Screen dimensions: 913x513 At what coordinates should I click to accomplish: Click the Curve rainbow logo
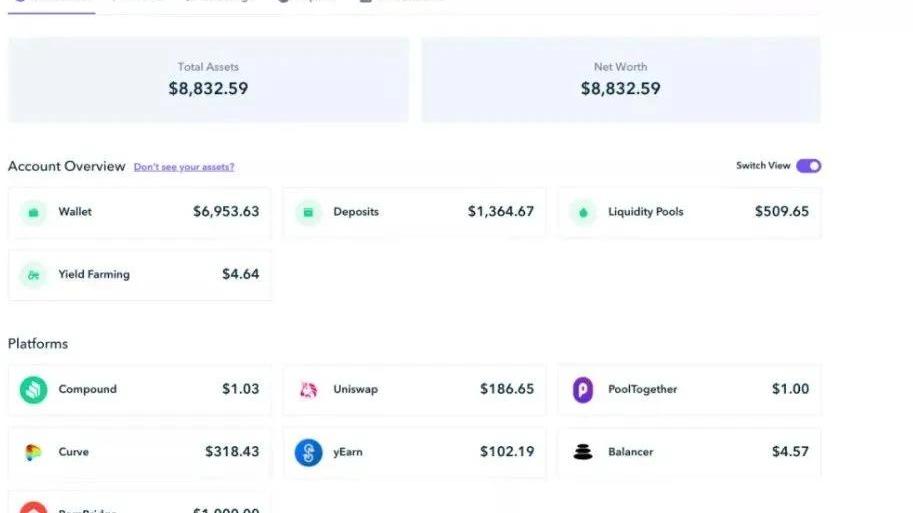tap(33, 452)
